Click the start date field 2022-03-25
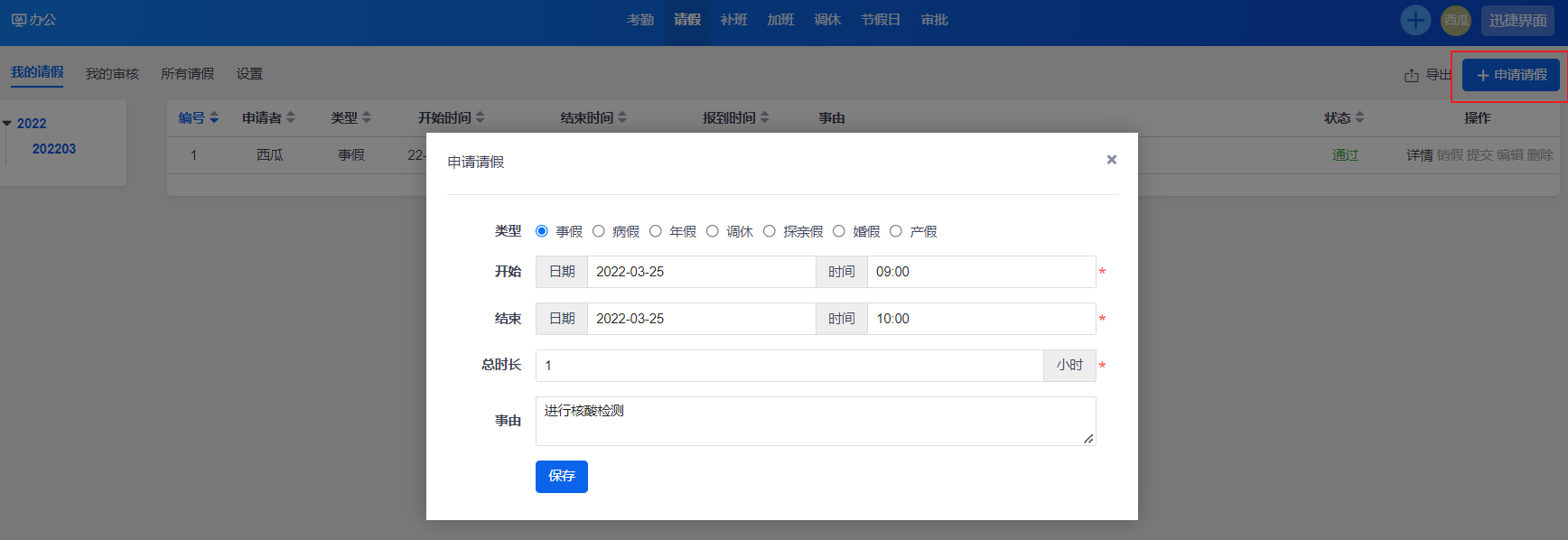This screenshot has height=540, width=1568. coord(702,272)
